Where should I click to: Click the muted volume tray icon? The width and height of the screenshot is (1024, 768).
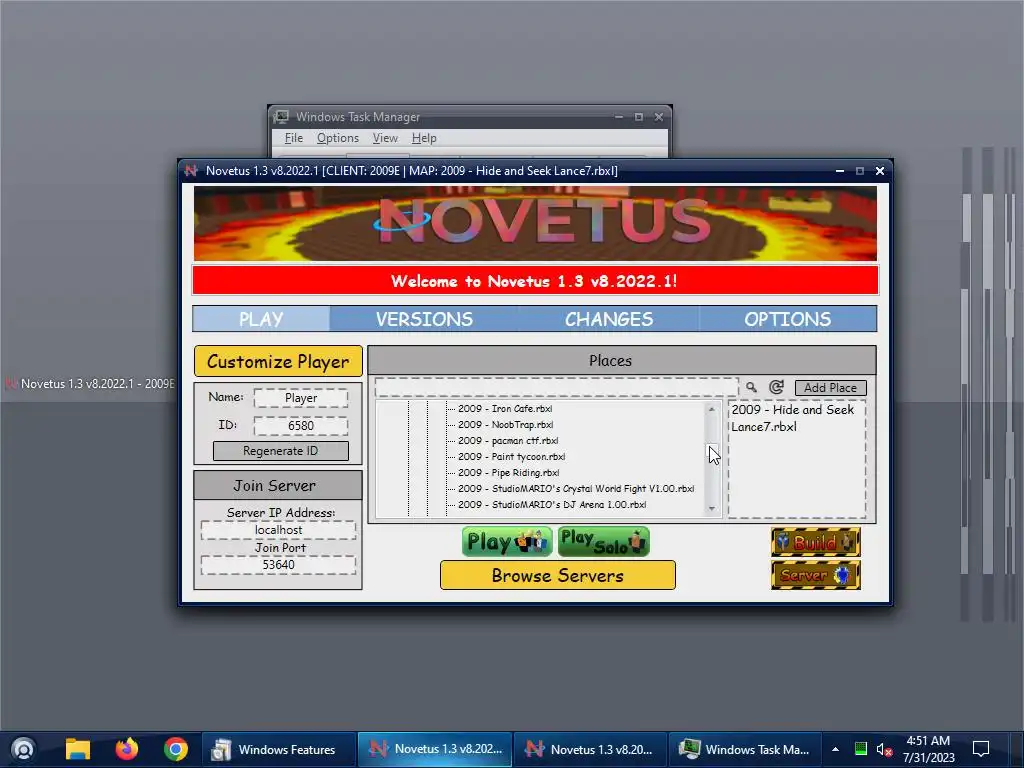(884, 749)
